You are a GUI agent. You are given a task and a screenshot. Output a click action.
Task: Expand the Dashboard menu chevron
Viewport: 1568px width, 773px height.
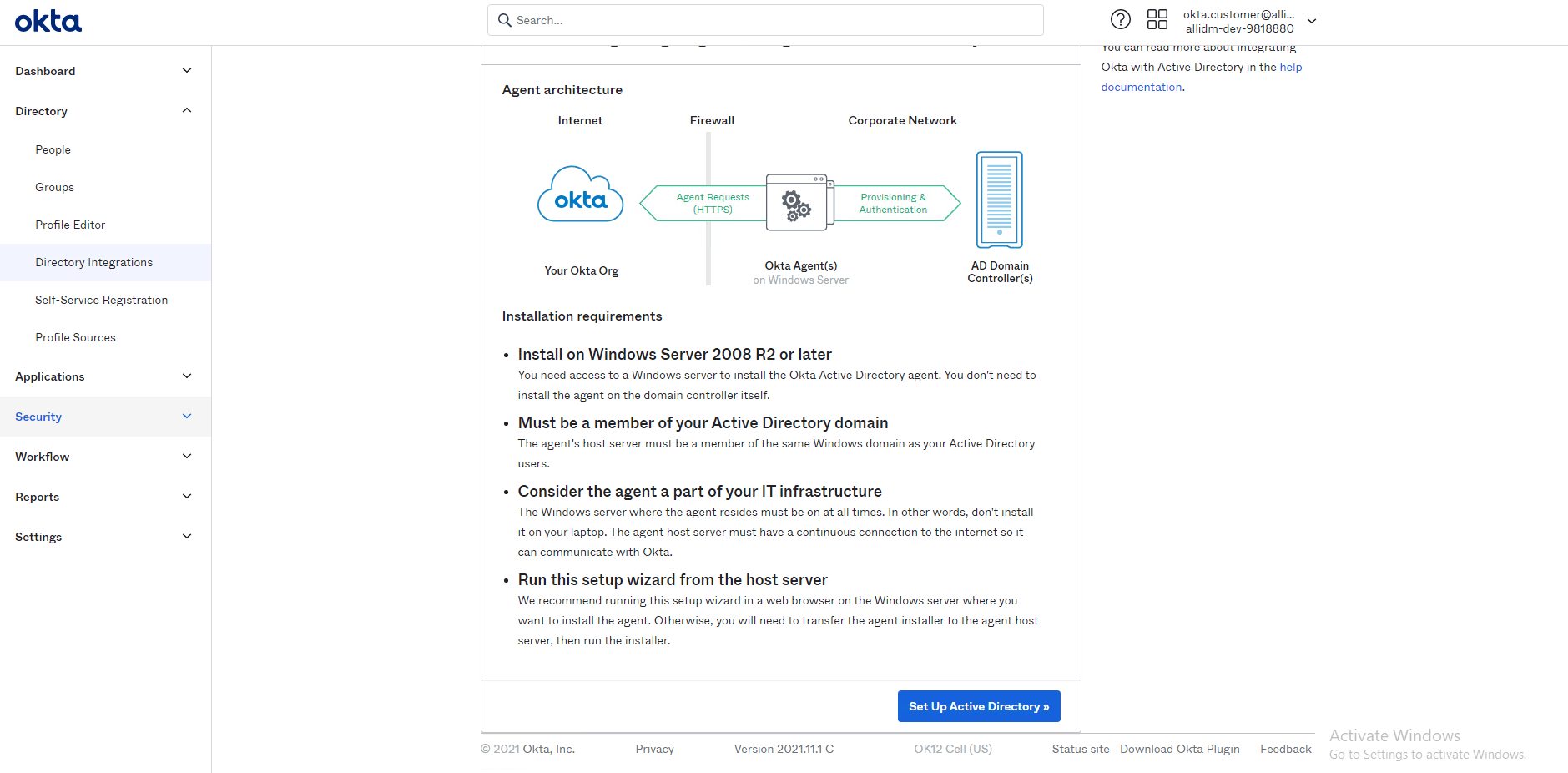[x=187, y=71]
